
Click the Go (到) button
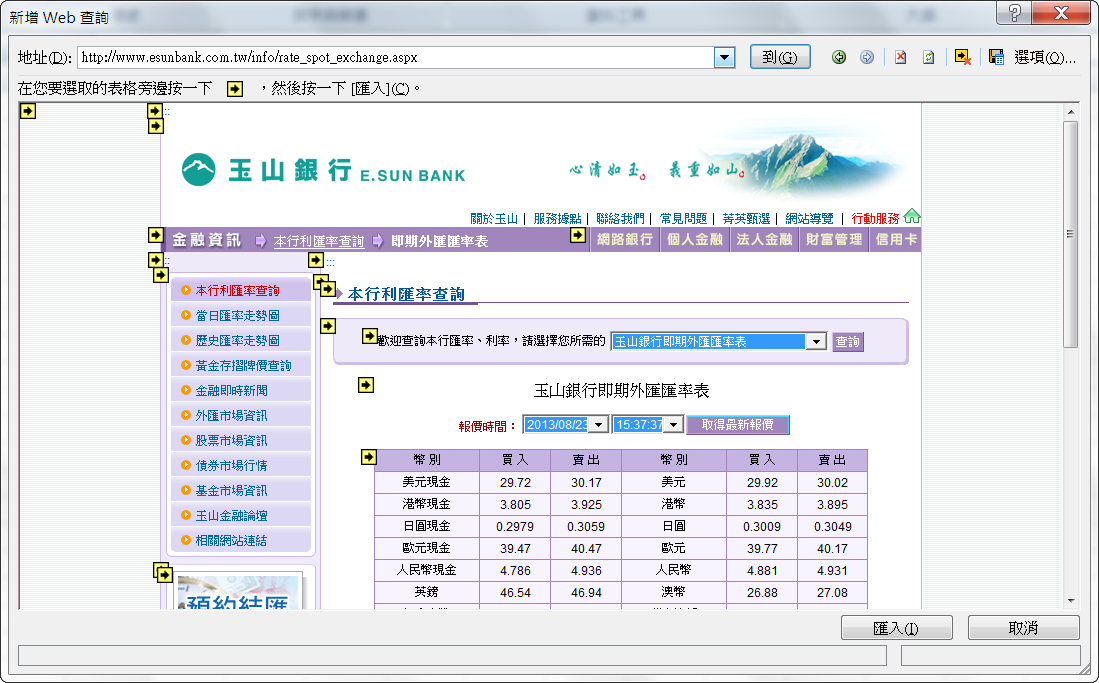click(780, 57)
